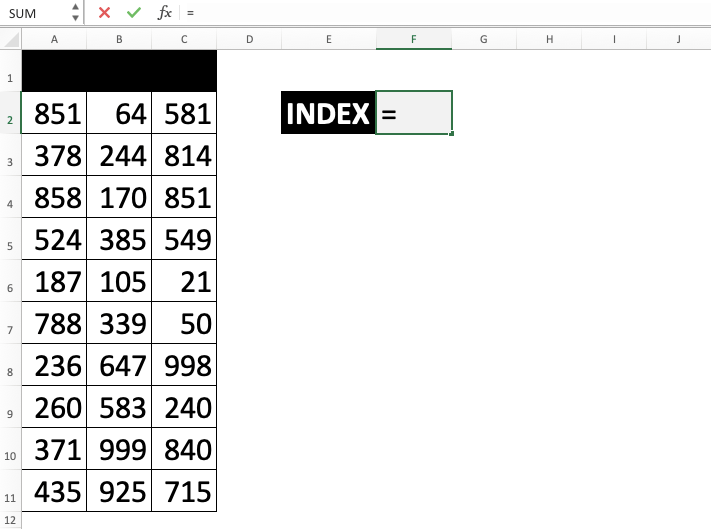Click cell B6 with value 105

[119, 281]
